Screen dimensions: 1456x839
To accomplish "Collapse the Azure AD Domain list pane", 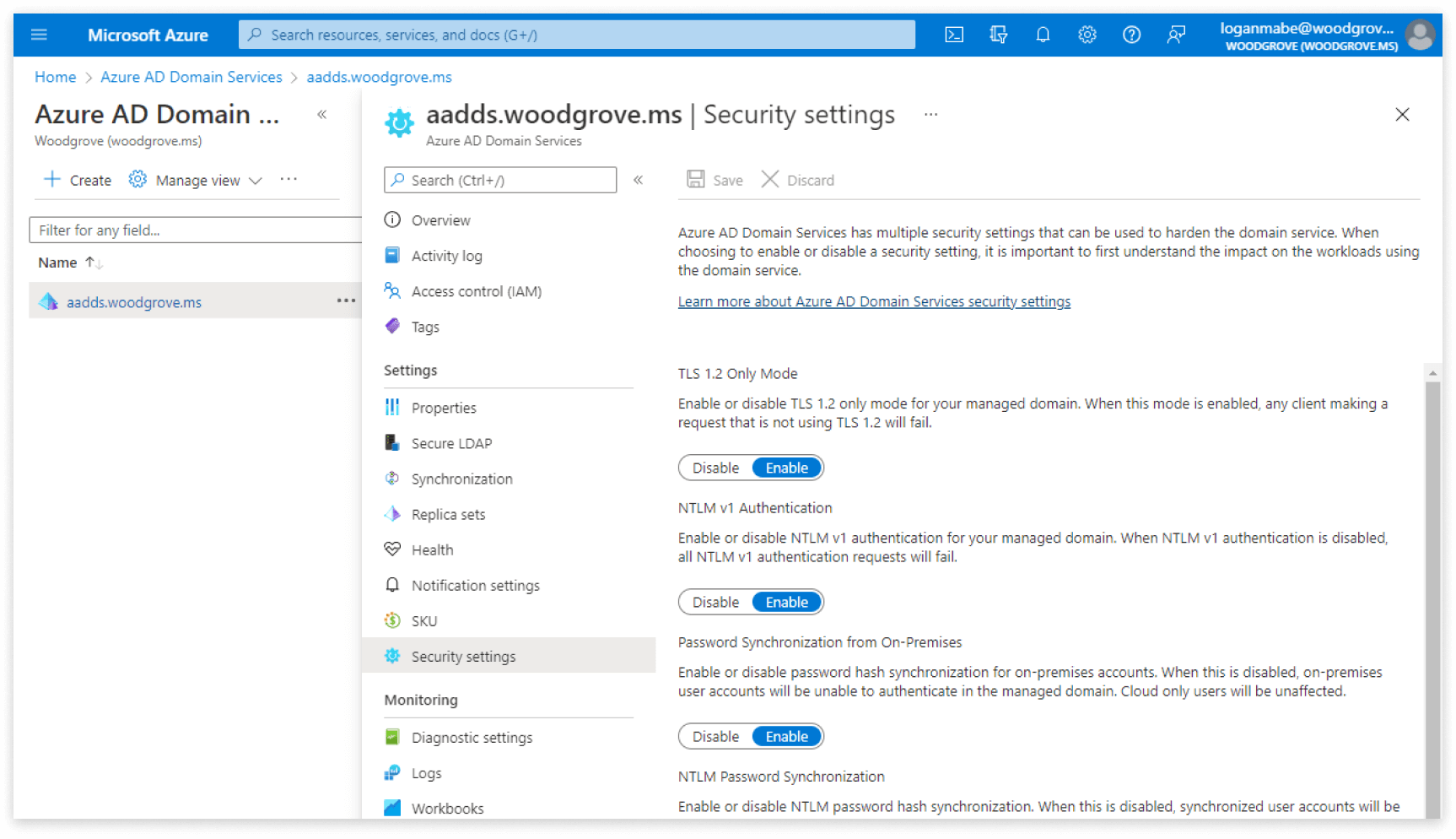I will pos(321,115).
